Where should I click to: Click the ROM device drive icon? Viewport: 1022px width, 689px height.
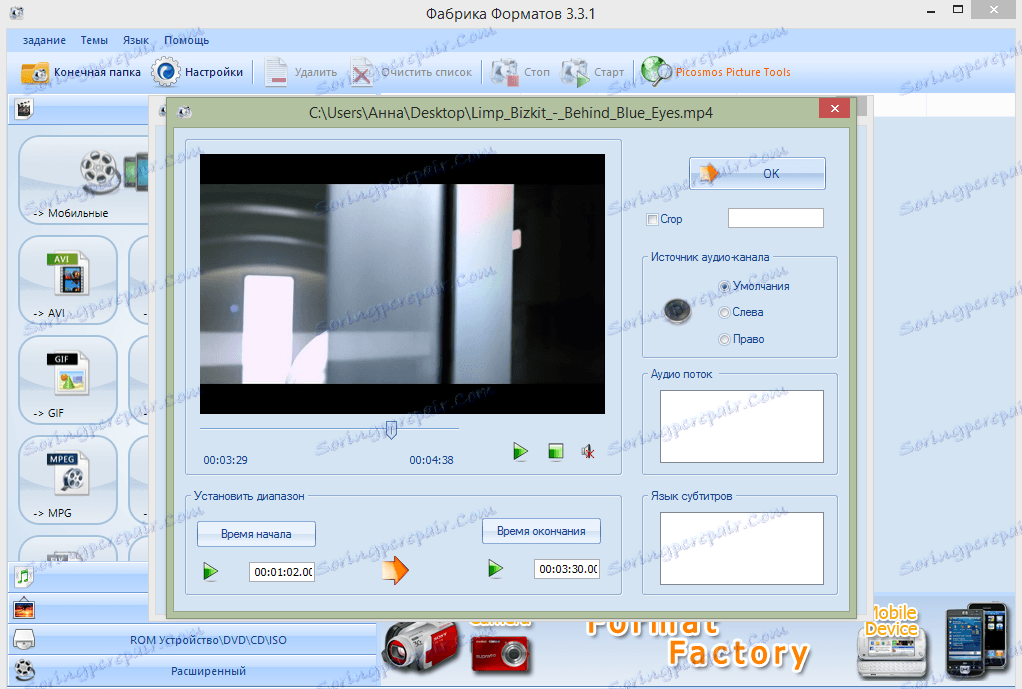coord(24,639)
